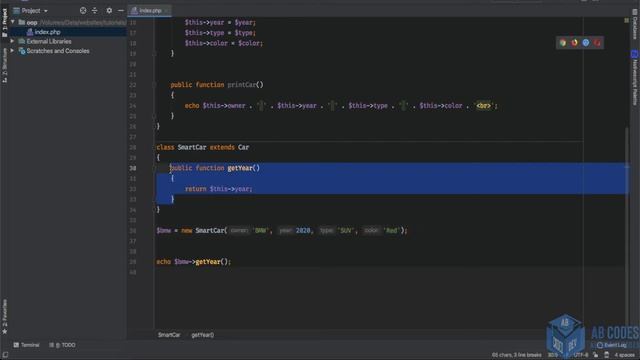Click the tool windows quick-access icon bottom-left
This screenshot has height=360, width=640.
click(5, 355)
